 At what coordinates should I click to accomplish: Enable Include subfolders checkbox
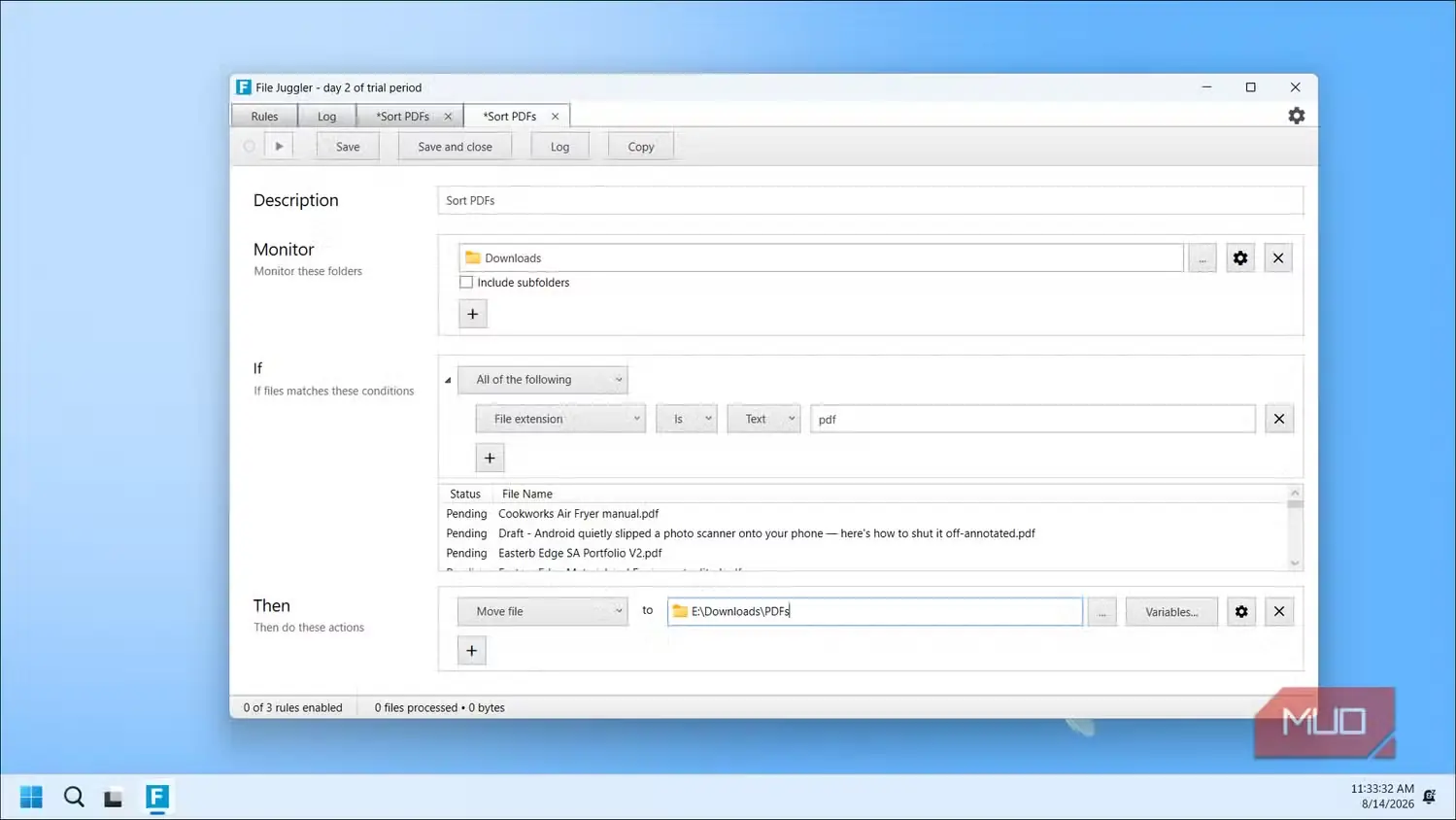click(466, 283)
